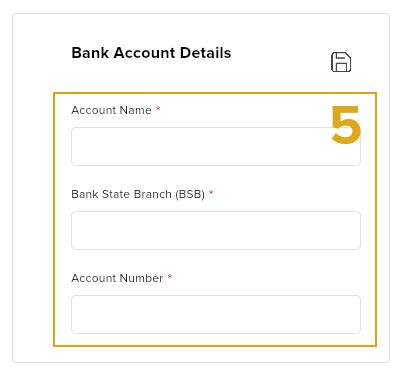Image resolution: width=398 pixels, height=374 pixels.
Task: Save bank details with the floppy disk icon
Action: click(x=341, y=62)
